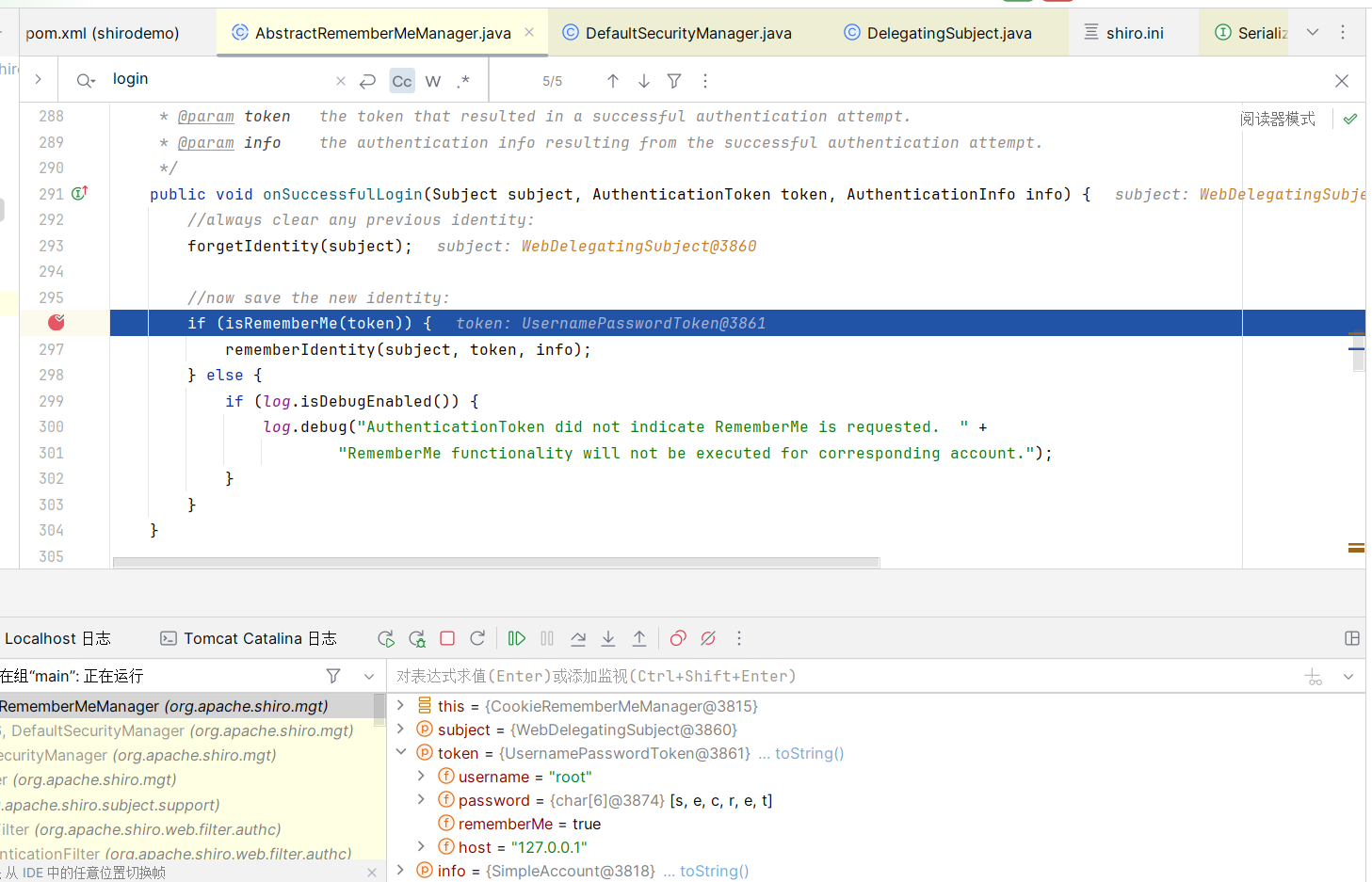
Task: Stop the running debug session
Action: coord(447,638)
